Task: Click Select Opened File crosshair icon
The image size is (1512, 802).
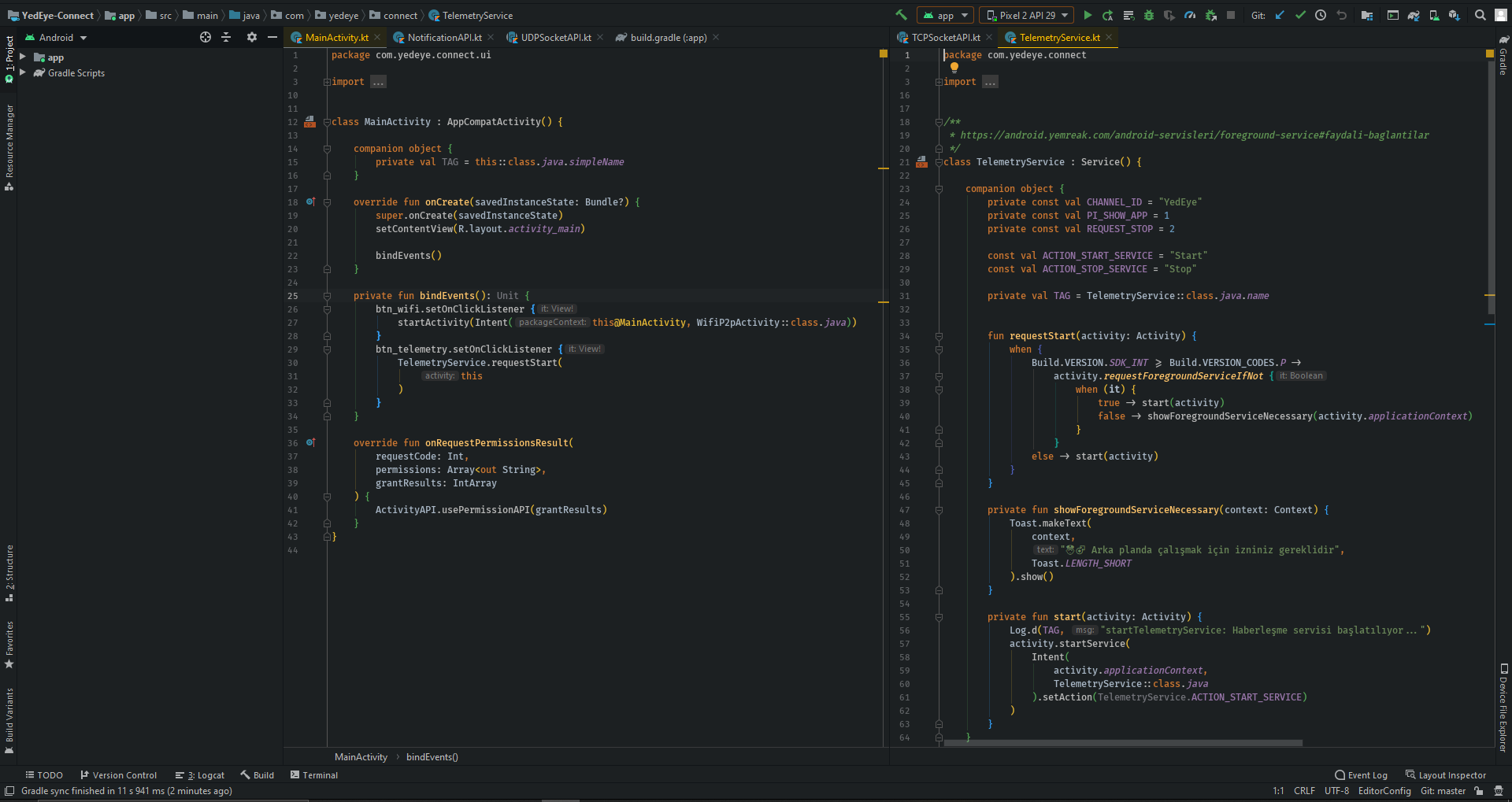Action: [x=206, y=37]
